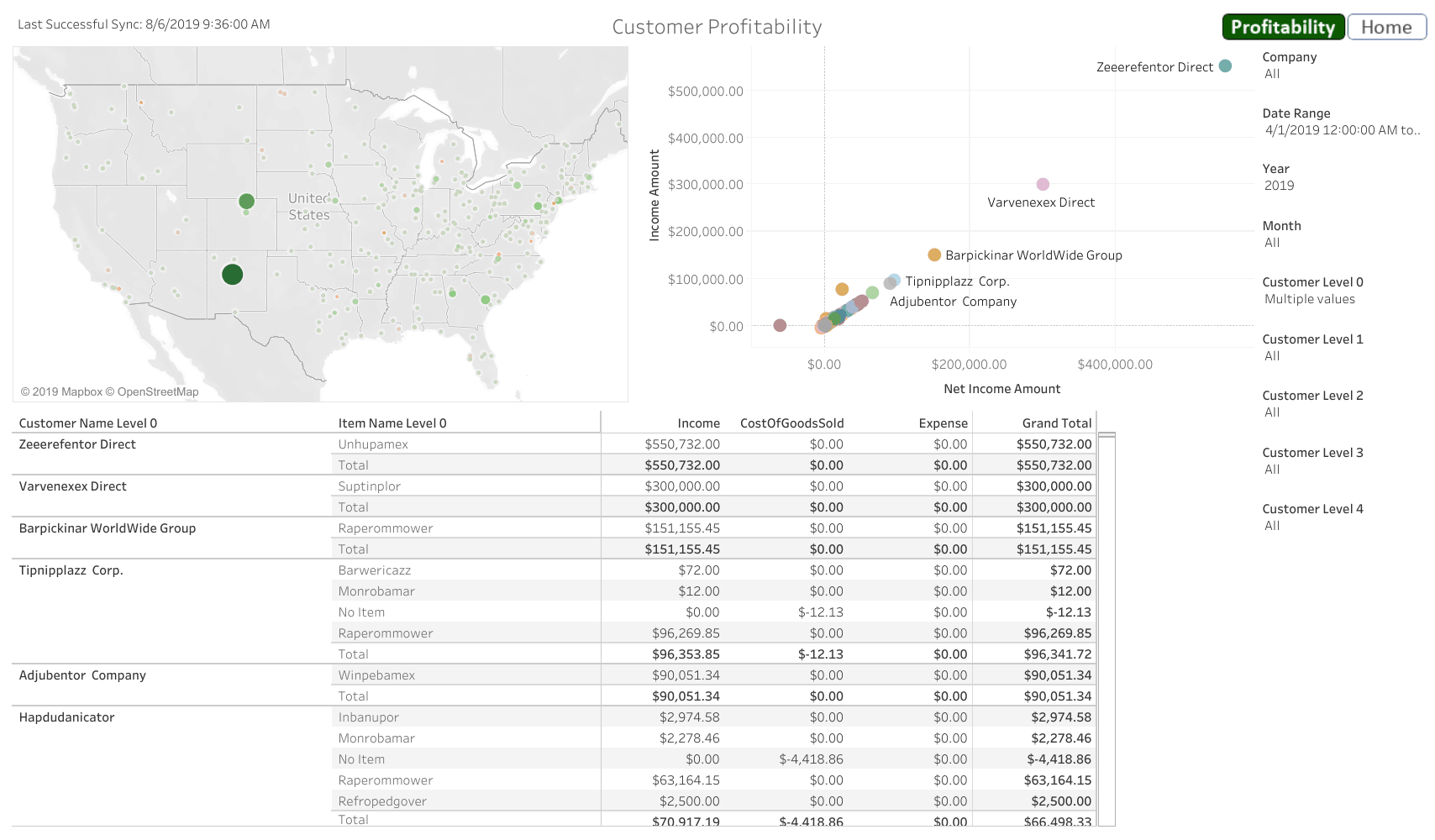Select the Adjubentor Company table row label
The image size is (1435, 840).
(82, 675)
